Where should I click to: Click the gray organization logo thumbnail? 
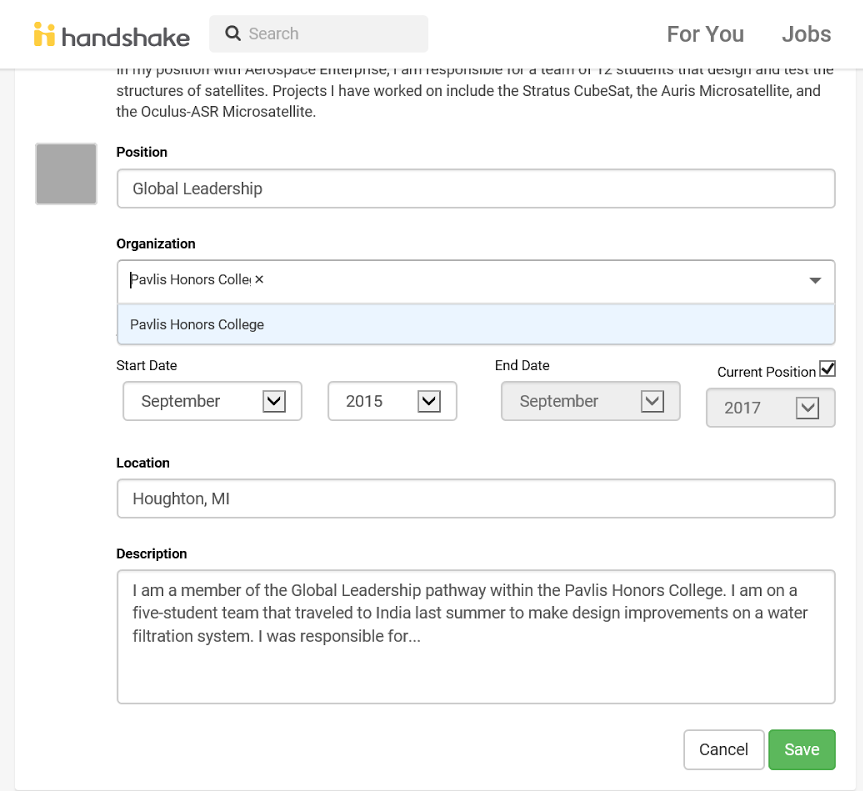point(66,174)
